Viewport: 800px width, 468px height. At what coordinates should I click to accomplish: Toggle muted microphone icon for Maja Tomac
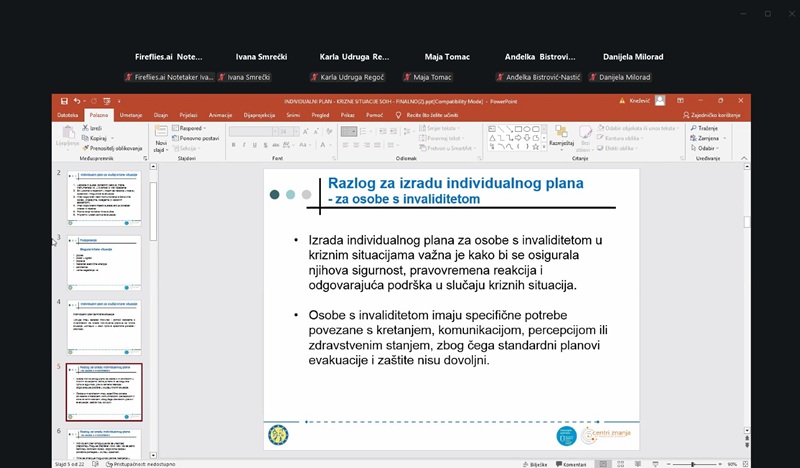coord(408,77)
